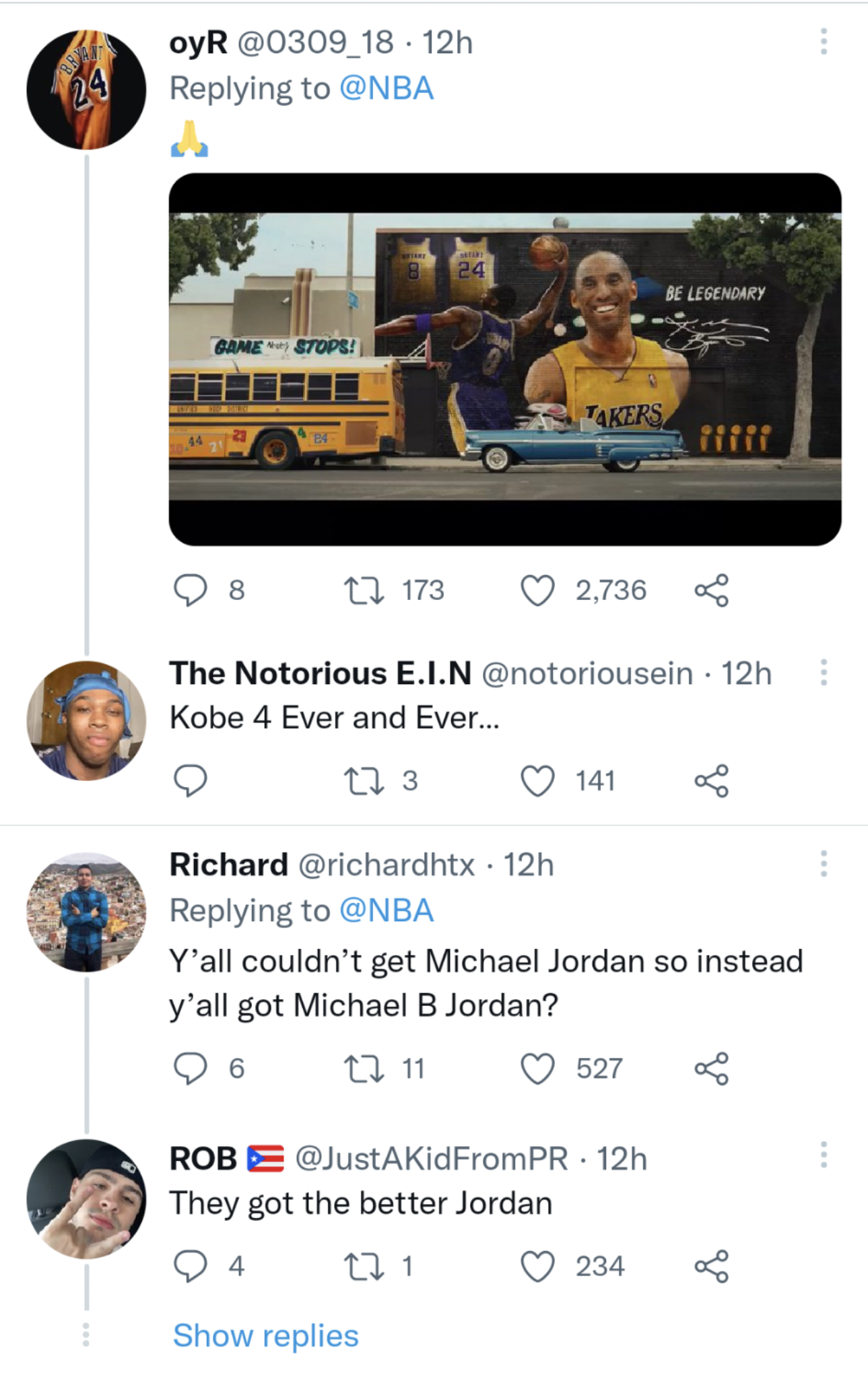Open more options on Richard's tweet
The width and height of the screenshot is (868, 1379).
(x=823, y=864)
